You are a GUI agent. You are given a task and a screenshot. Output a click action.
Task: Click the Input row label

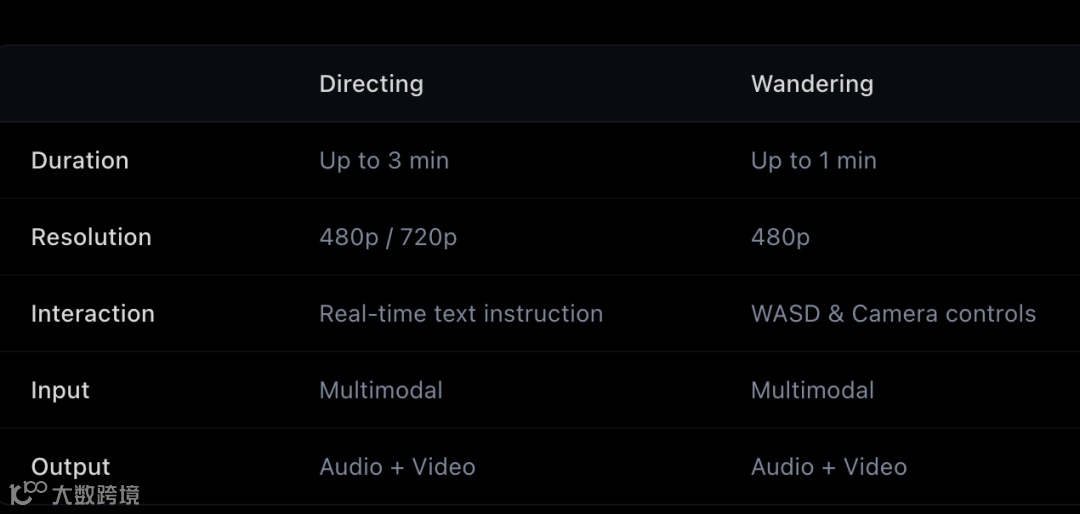tap(60, 391)
